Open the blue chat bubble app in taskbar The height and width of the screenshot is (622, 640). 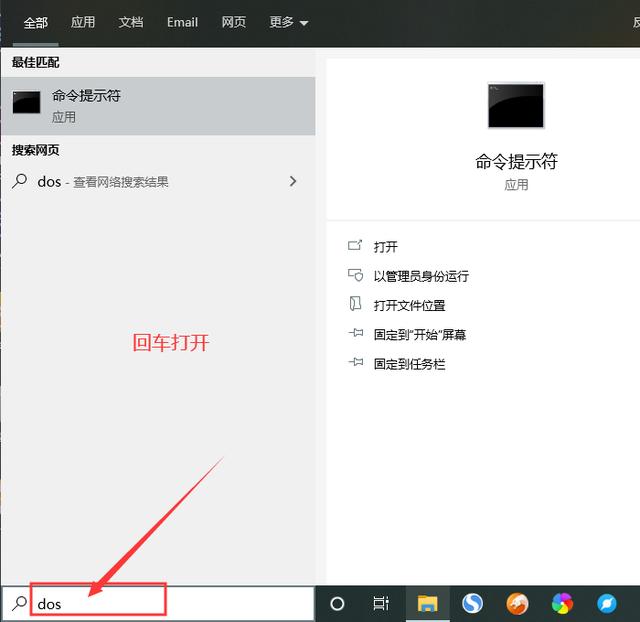pos(607,604)
